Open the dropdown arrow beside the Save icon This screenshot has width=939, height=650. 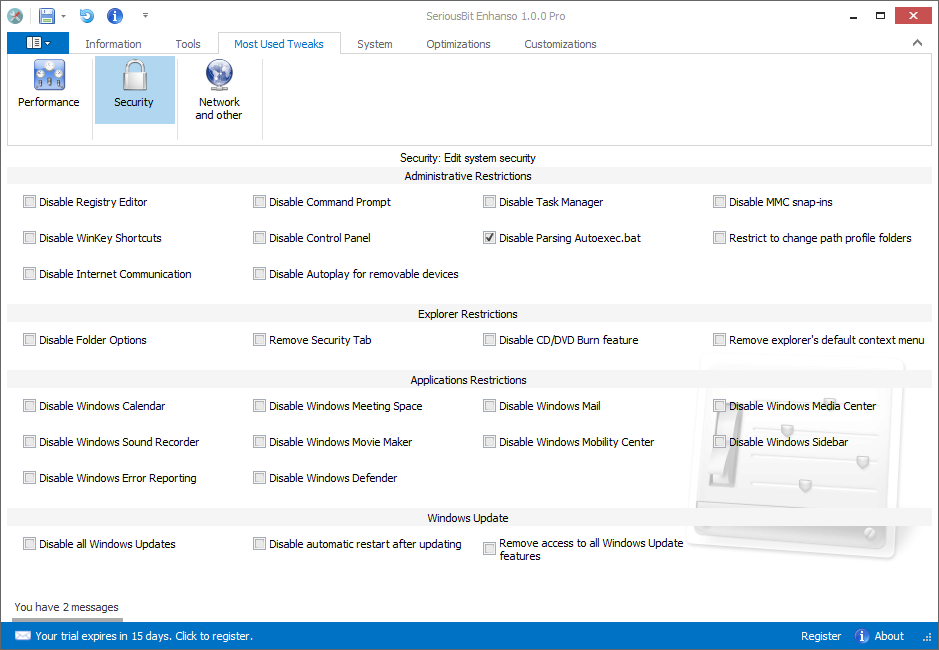coord(63,16)
